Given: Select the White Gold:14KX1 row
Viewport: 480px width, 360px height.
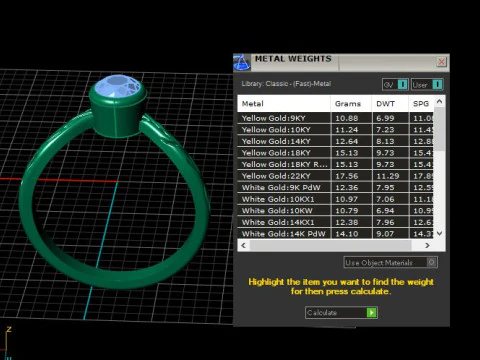Looking at the screenshot, I should pos(336,222).
